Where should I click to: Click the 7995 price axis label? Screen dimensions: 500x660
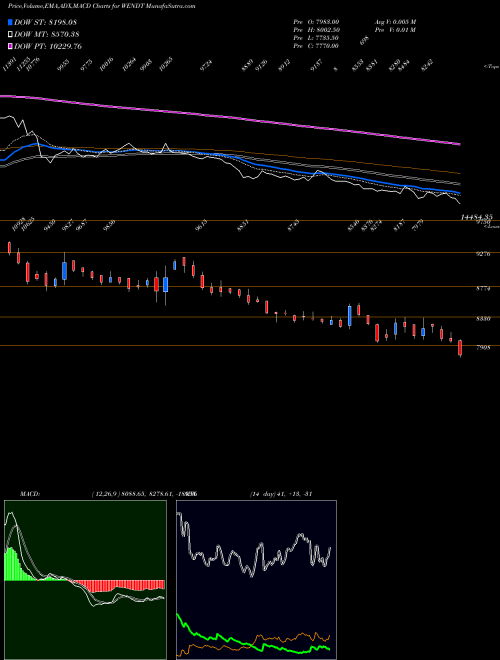tap(482, 348)
